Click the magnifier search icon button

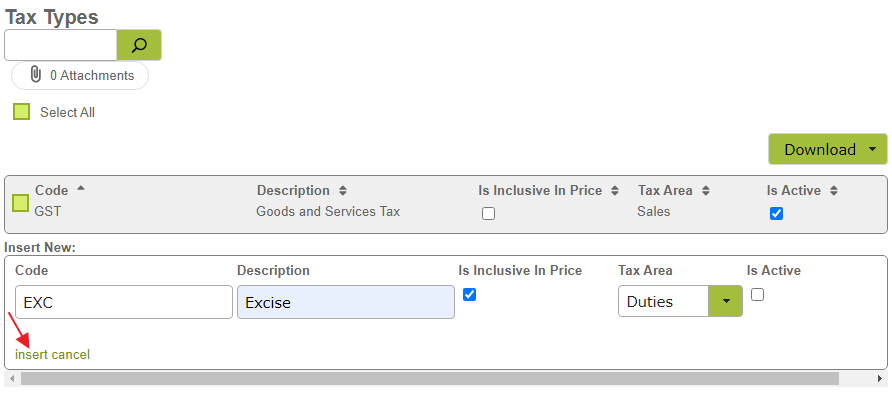[139, 45]
